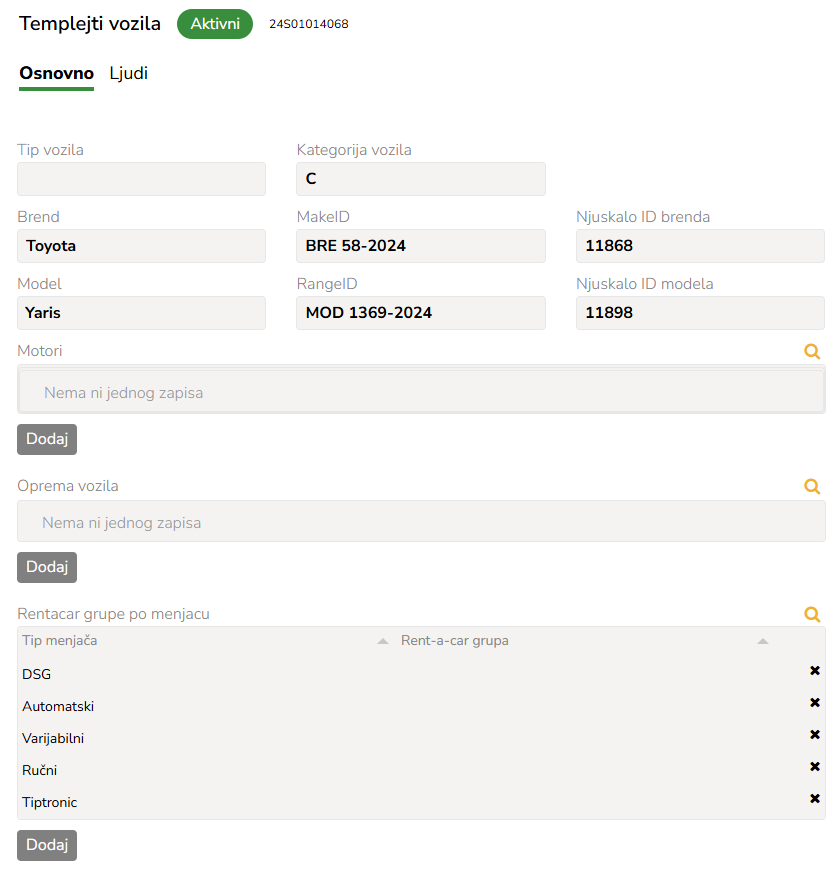Image resolution: width=838 pixels, height=875 pixels.
Task: Sort by Rent-a-car grupa column arrow
Action: [763, 641]
